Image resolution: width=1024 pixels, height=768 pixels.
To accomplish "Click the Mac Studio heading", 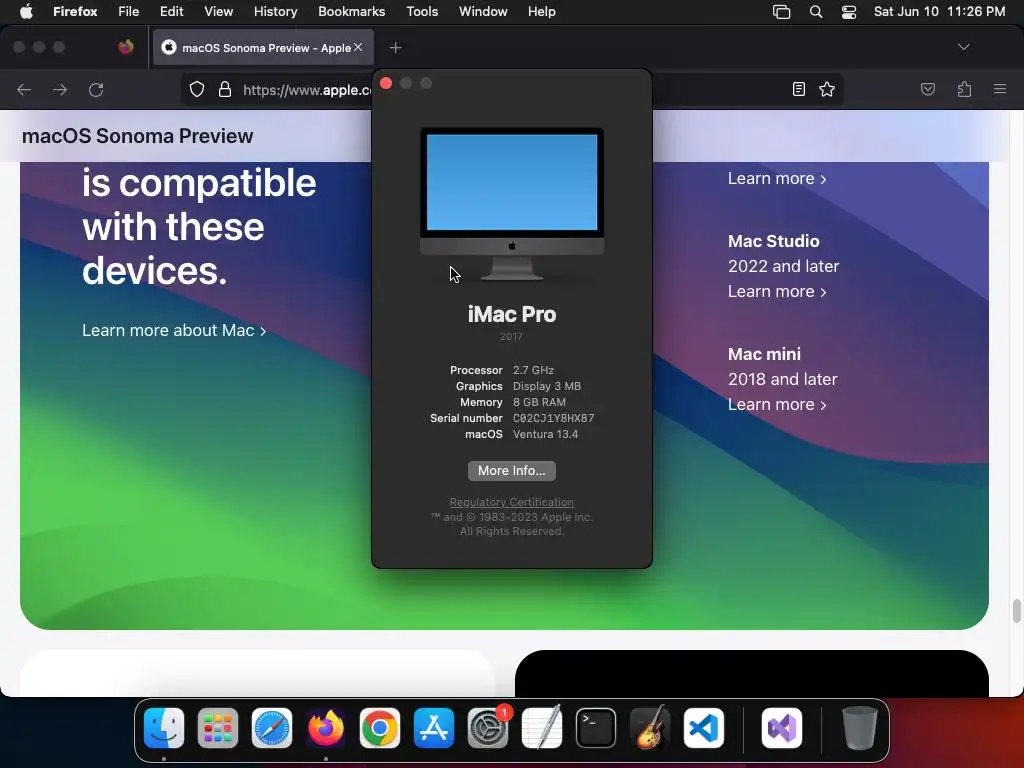I will pyautogui.click(x=773, y=241).
